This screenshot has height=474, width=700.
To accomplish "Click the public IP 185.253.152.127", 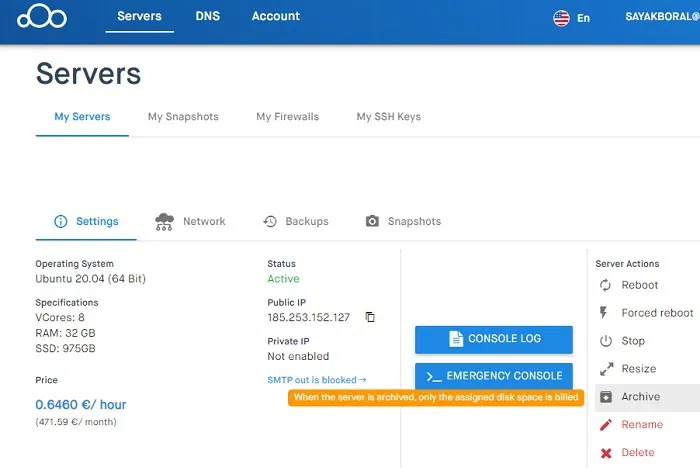I will click(308, 317).
